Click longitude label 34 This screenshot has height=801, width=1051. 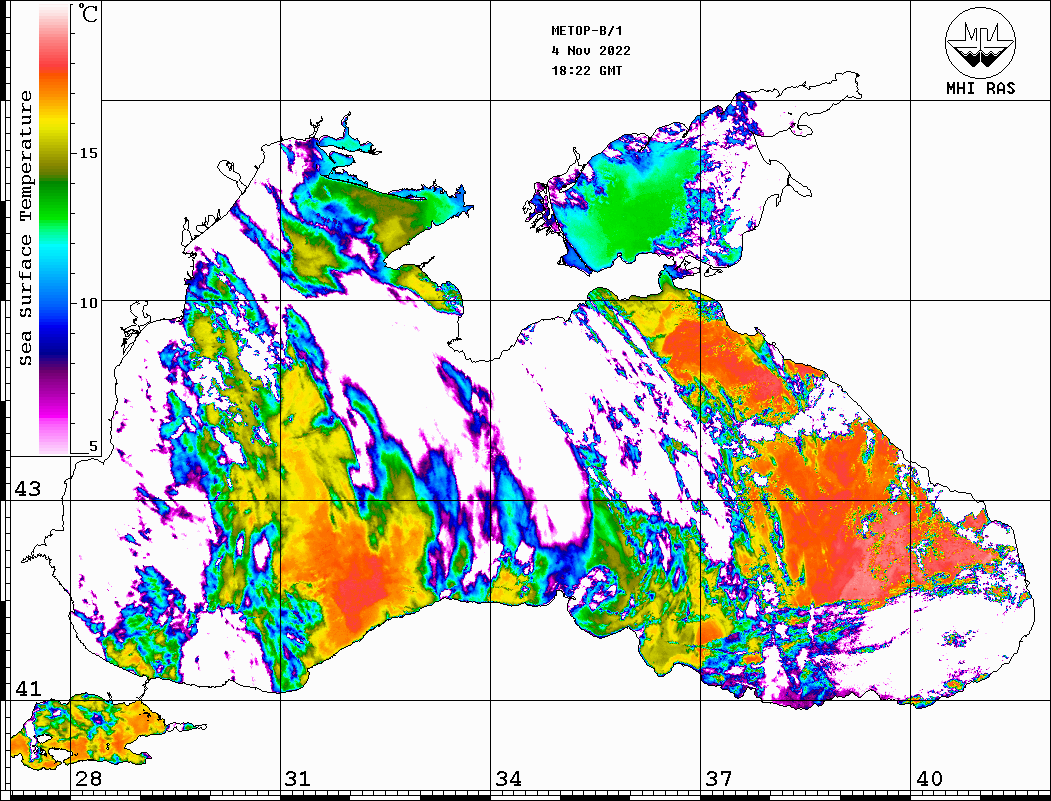(509, 778)
